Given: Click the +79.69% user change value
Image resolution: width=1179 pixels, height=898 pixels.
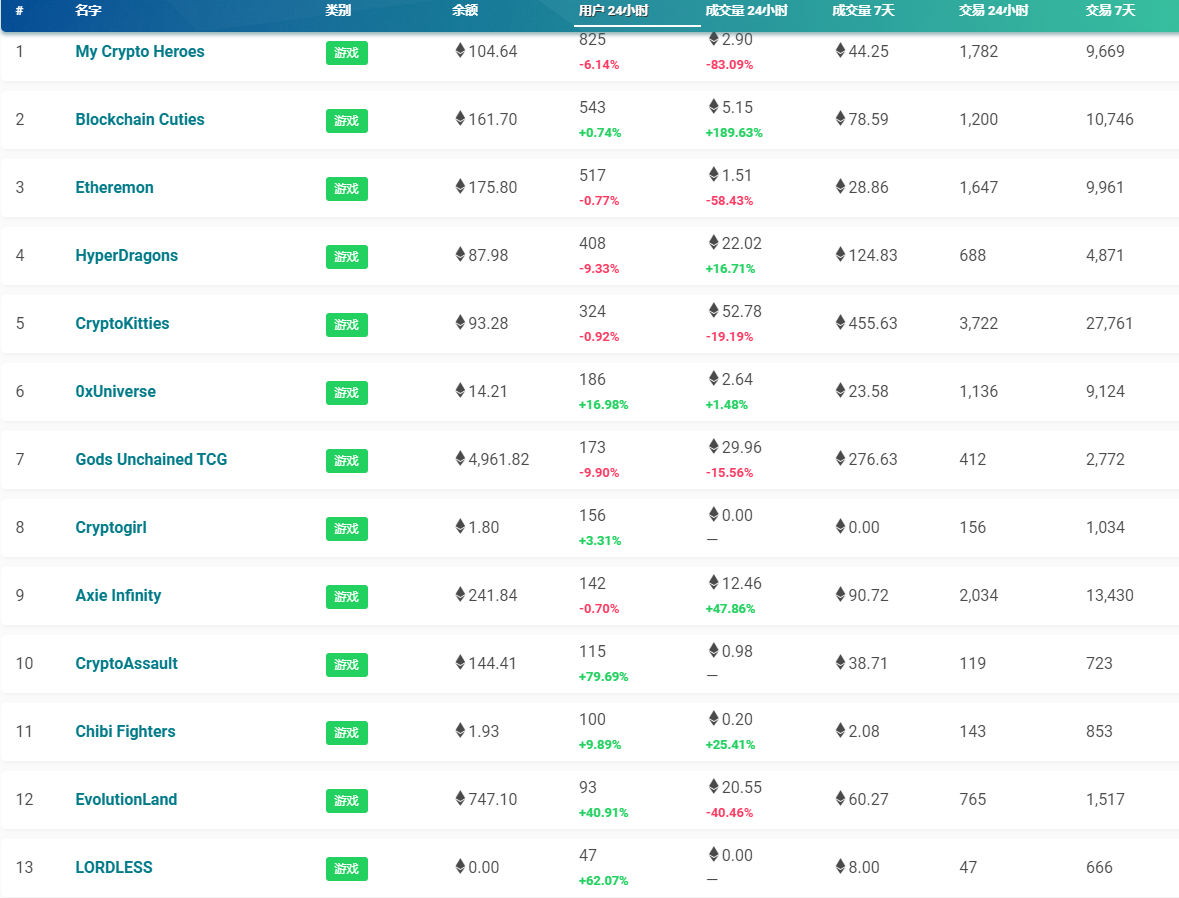Looking at the screenshot, I should point(603,677).
